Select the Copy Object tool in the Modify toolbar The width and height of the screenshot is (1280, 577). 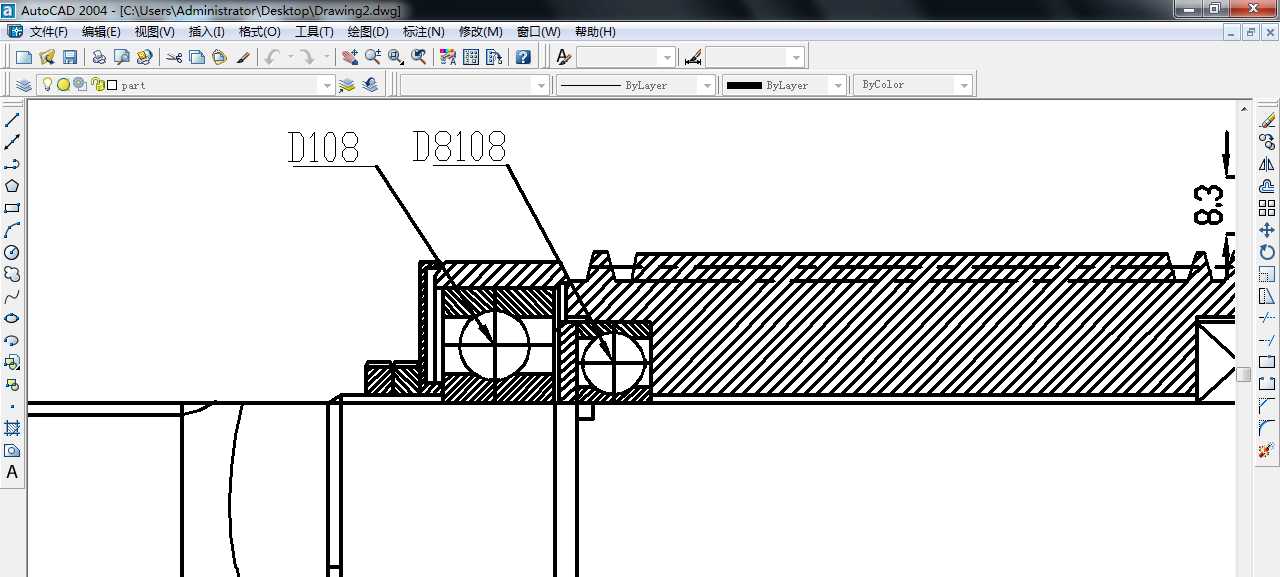(1267, 142)
